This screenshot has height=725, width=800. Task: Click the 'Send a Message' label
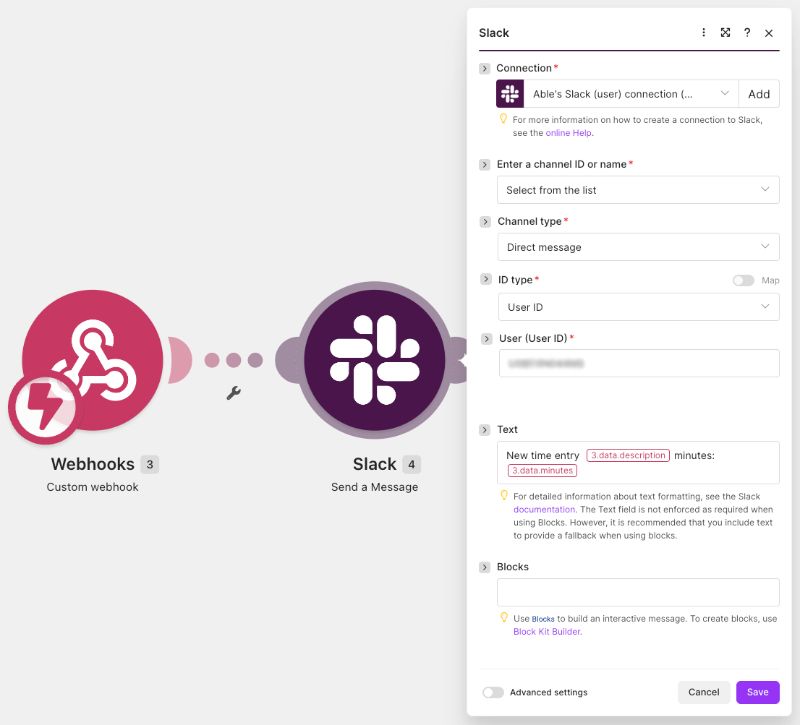(374, 487)
